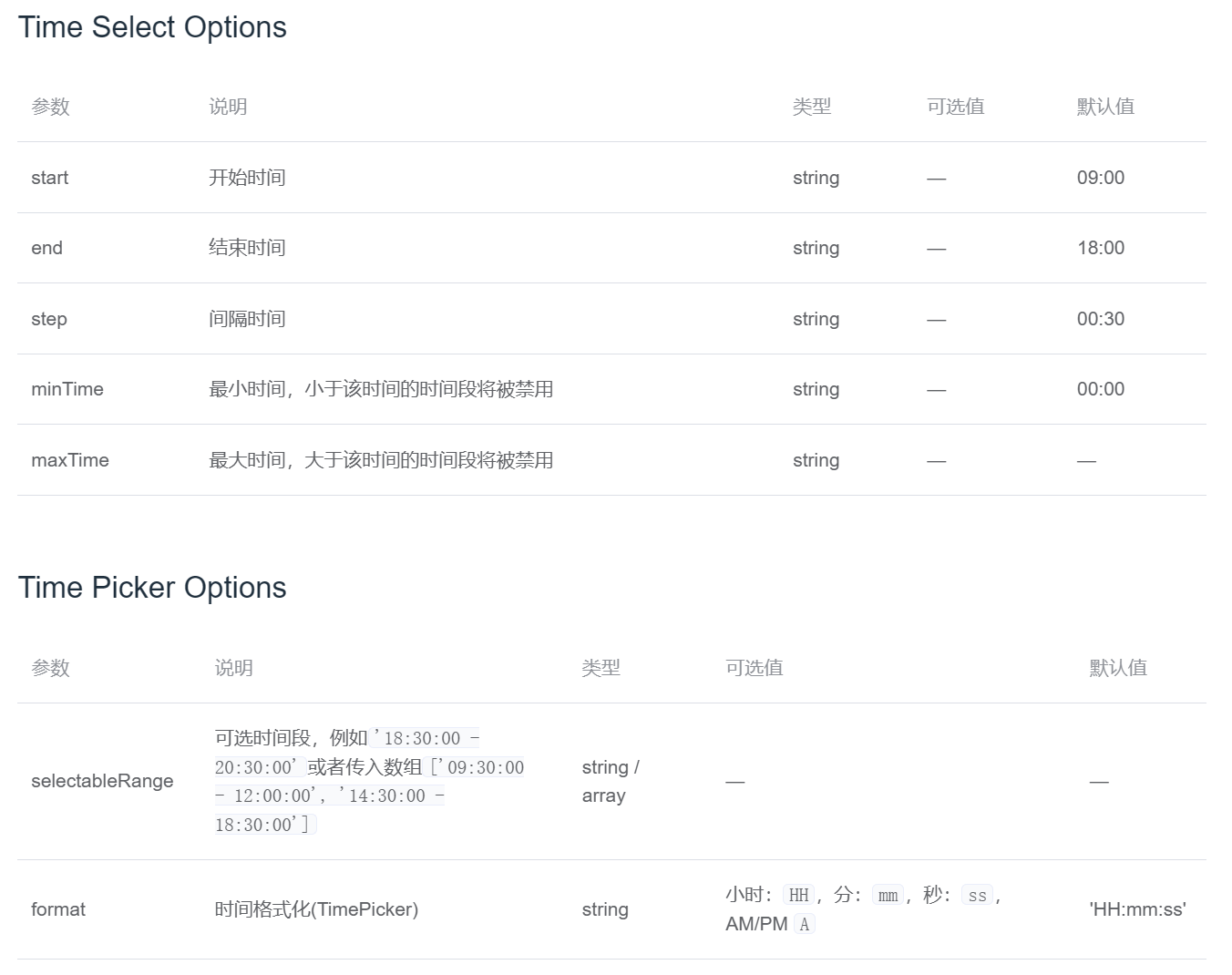Image resolution: width=1232 pixels, height=975 pixels.
Task: Click the 00:30 default step value
Action: click(1101, 318)
